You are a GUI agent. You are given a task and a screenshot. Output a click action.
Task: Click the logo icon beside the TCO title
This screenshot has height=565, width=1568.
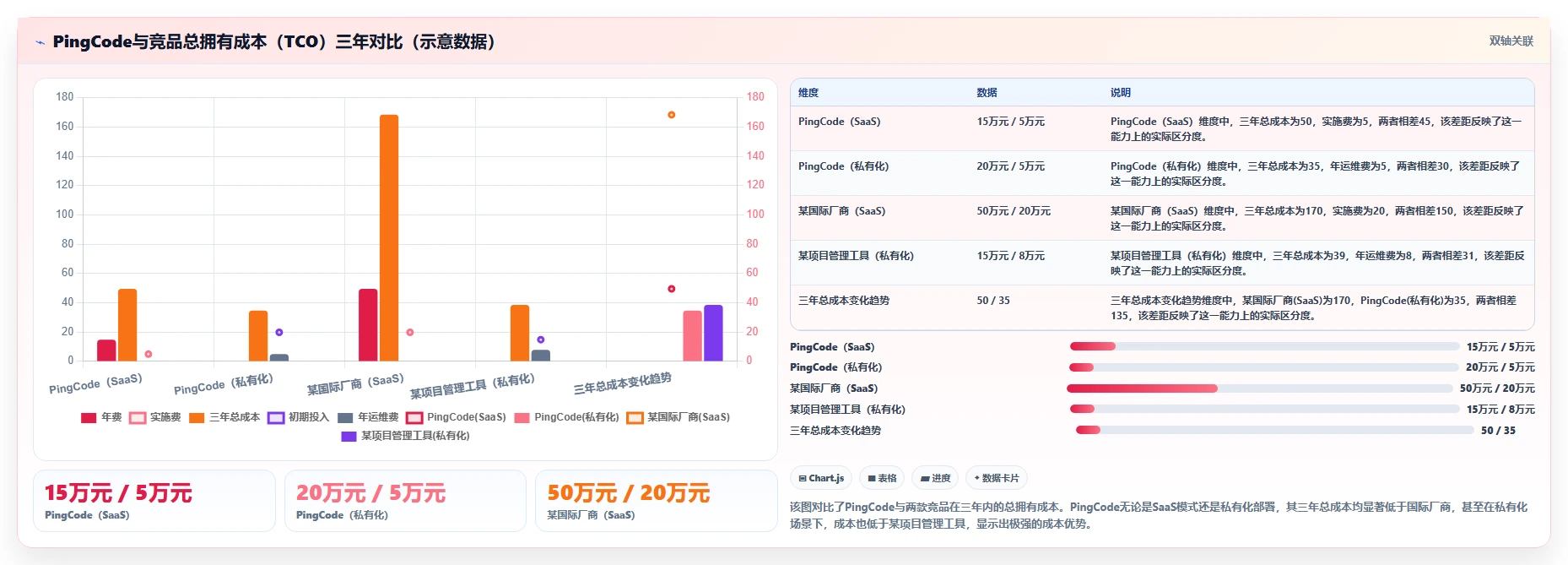[x=40, y=42]
